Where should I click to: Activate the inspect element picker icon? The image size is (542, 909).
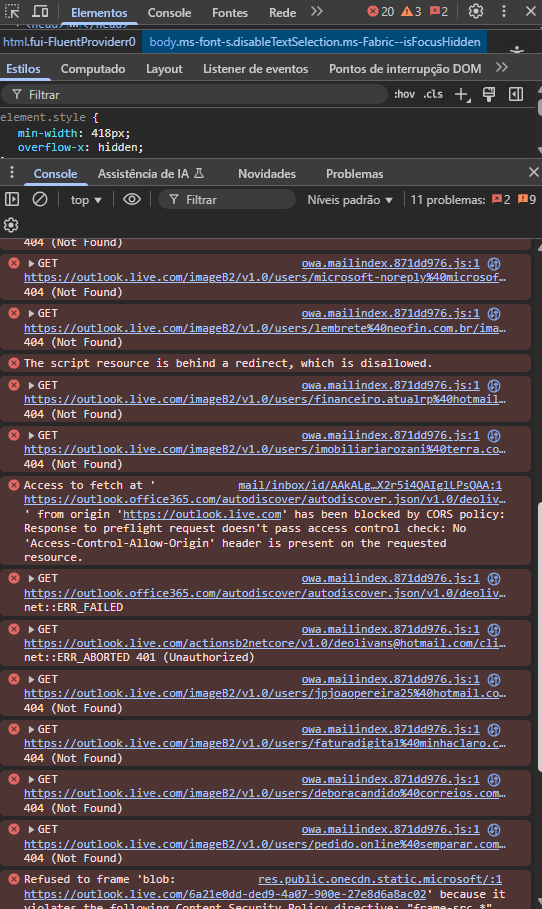tap(12, 11)
